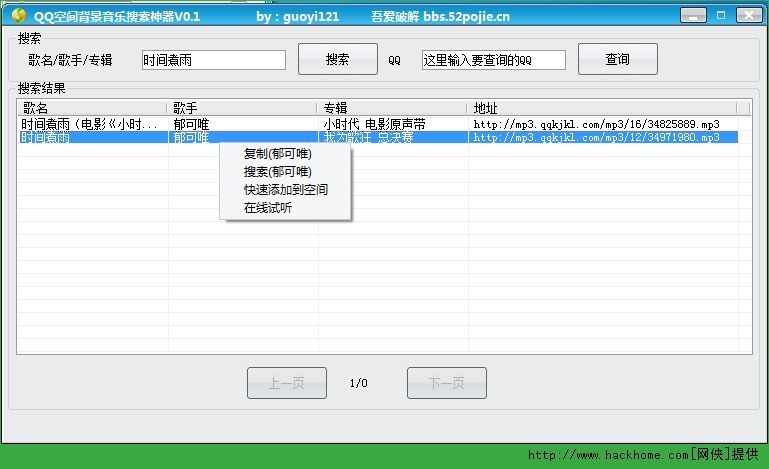
Task: Minimize the window
Action: click(x=693, y=15)
